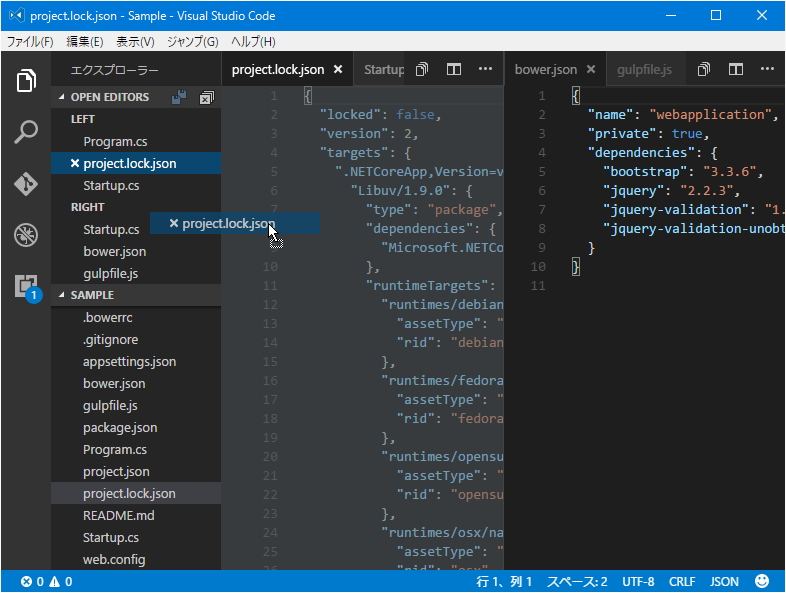The image size is (786, 593).
Task: Click the VS Code logo in title bar
Action: click(17, 16)
